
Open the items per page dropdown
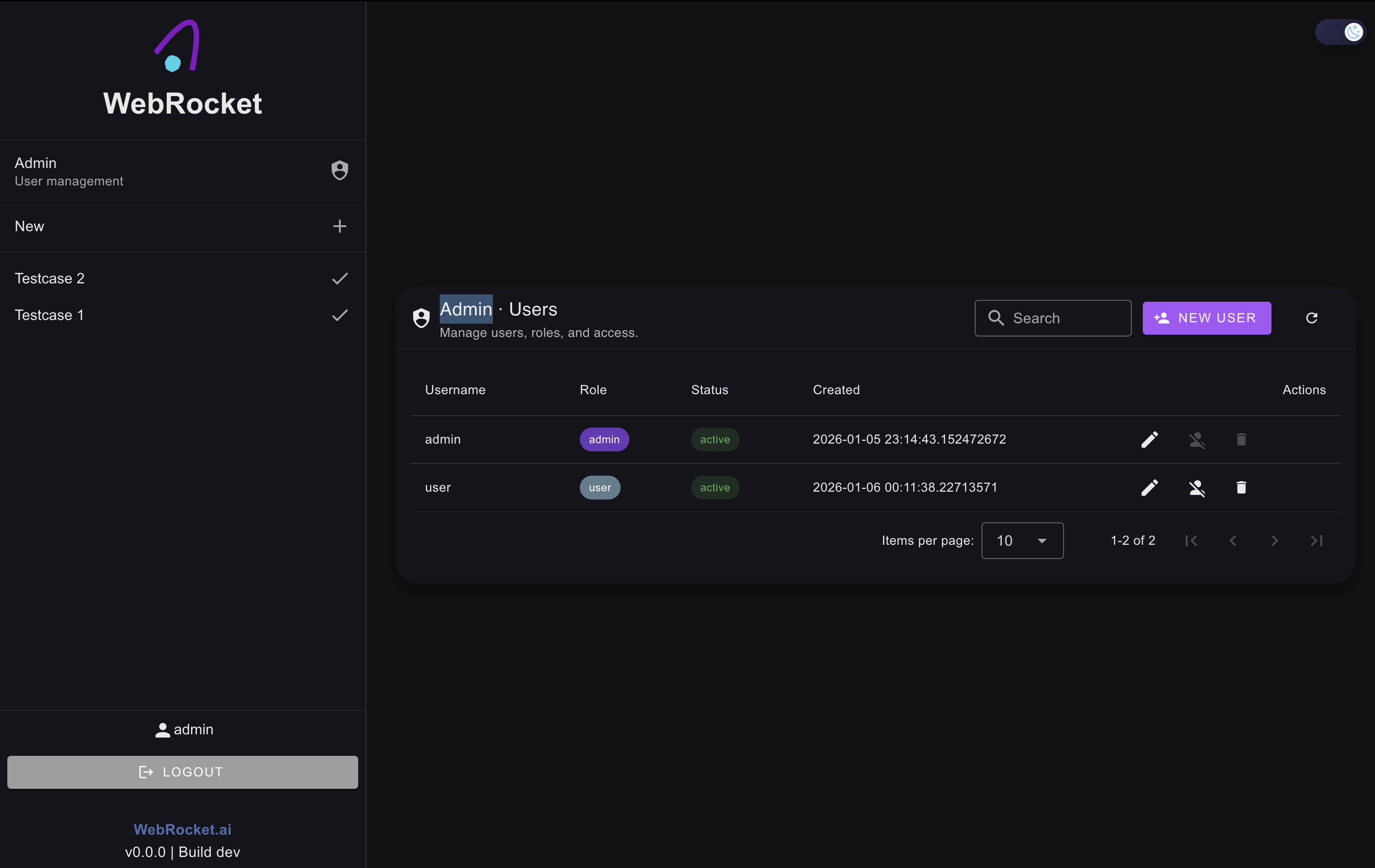point(1021,540)
